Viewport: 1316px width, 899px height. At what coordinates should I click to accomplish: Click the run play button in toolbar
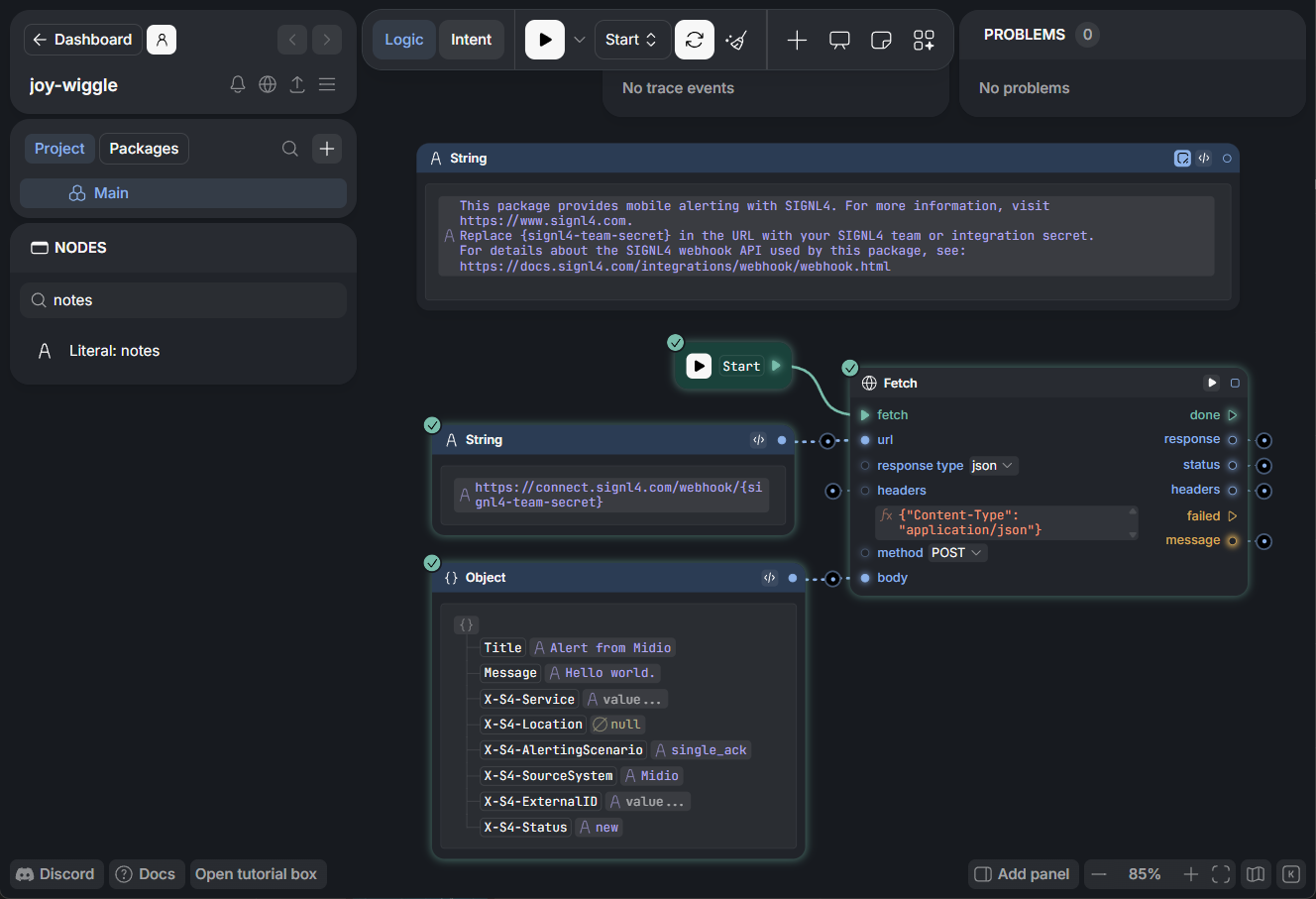click(x=544, y=40)
